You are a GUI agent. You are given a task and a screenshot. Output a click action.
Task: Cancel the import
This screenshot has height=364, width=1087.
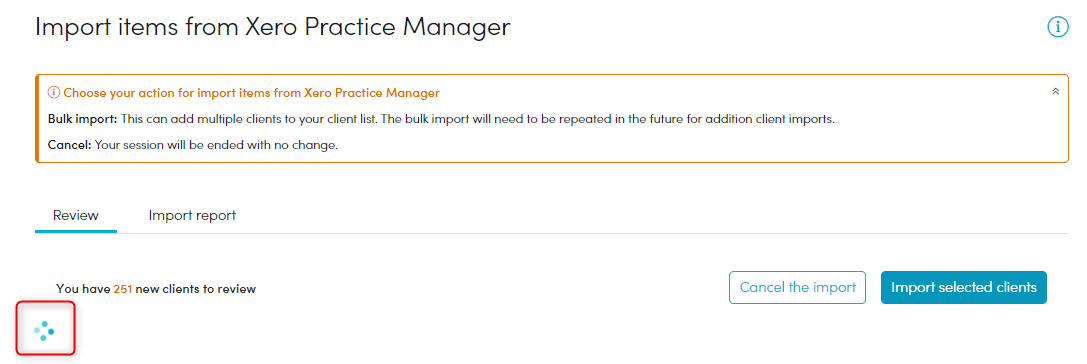[x=797, y=287]
